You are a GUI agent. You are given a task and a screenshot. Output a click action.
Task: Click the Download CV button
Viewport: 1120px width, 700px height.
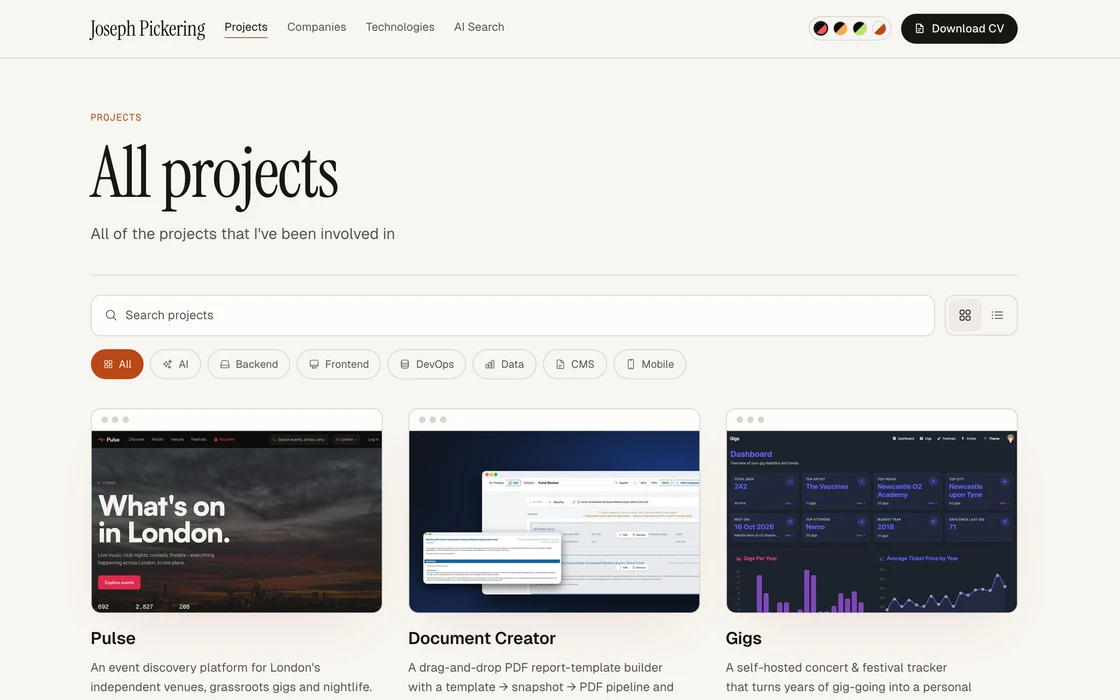pyautogui.click(x=959, y=29)
